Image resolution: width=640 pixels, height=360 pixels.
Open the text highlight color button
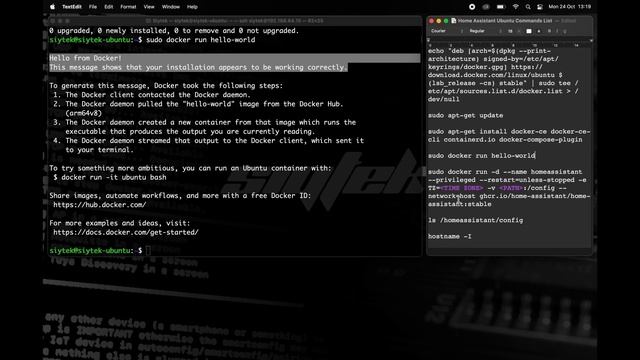click(x=539, y=31)
